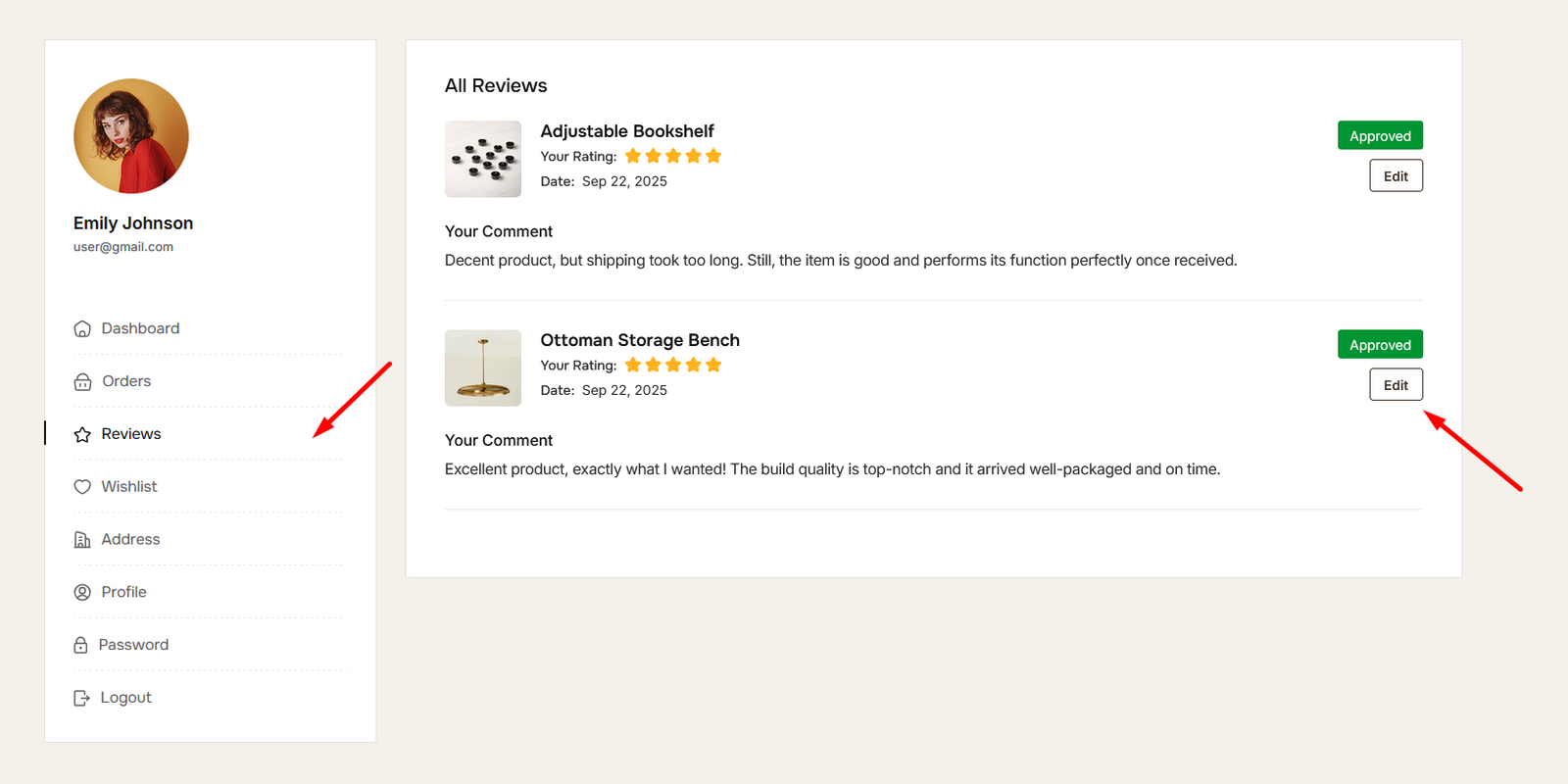
Task: Open the Dashboard menu item
Action: 140,328
